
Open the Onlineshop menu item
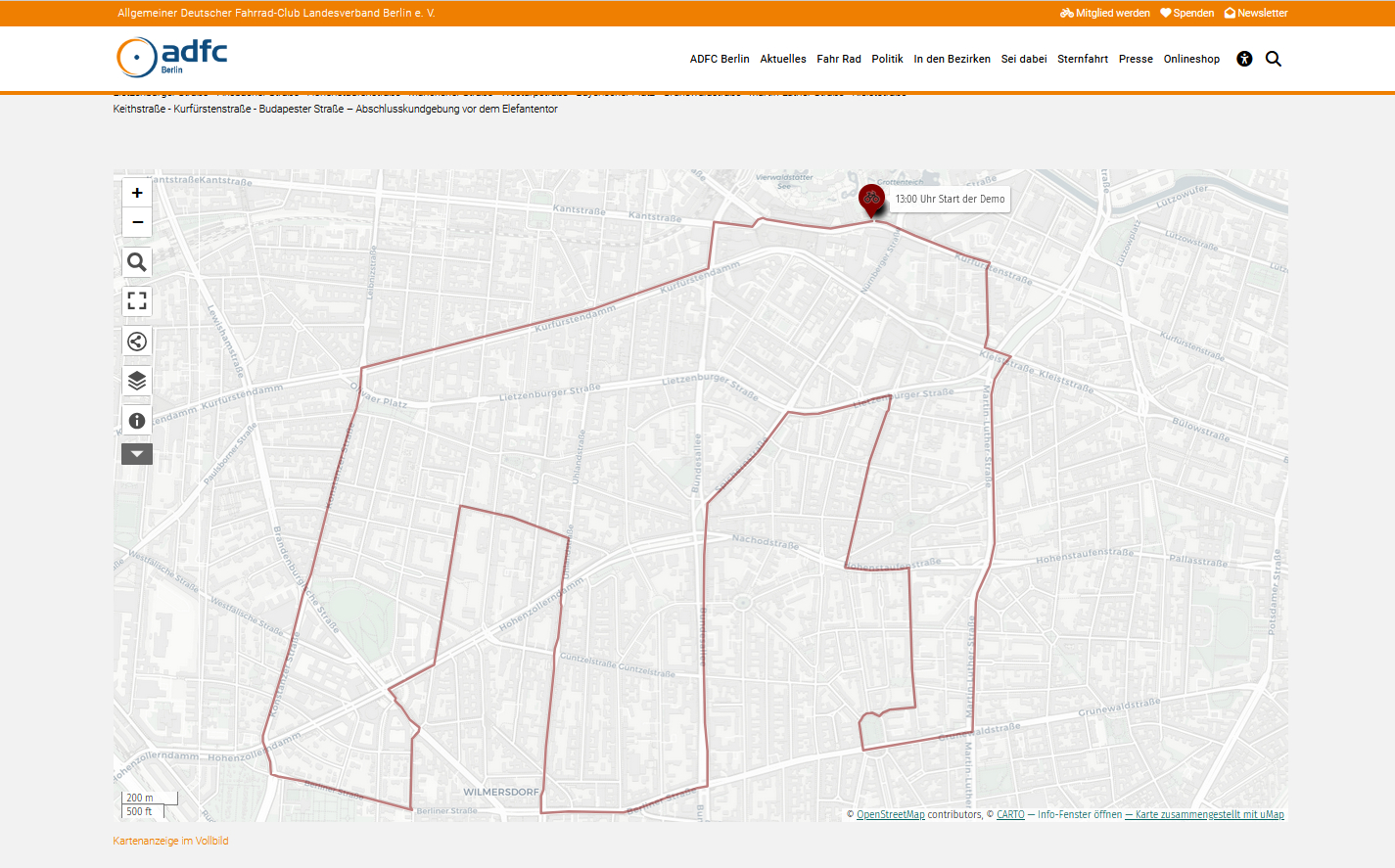tap(1191, 59)
